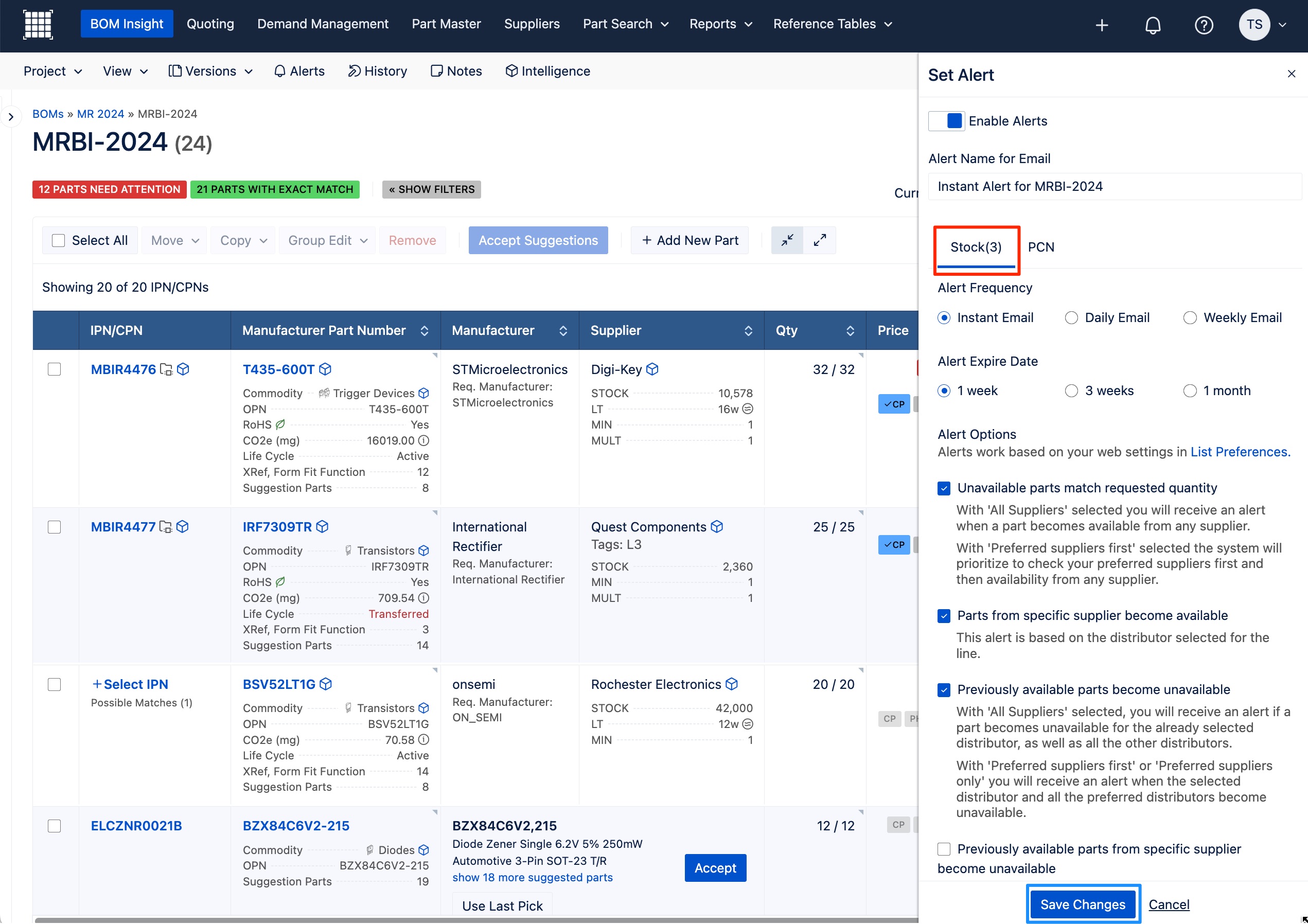
Task: Open the app grid launcher icon
Action: tap(38, 25)
